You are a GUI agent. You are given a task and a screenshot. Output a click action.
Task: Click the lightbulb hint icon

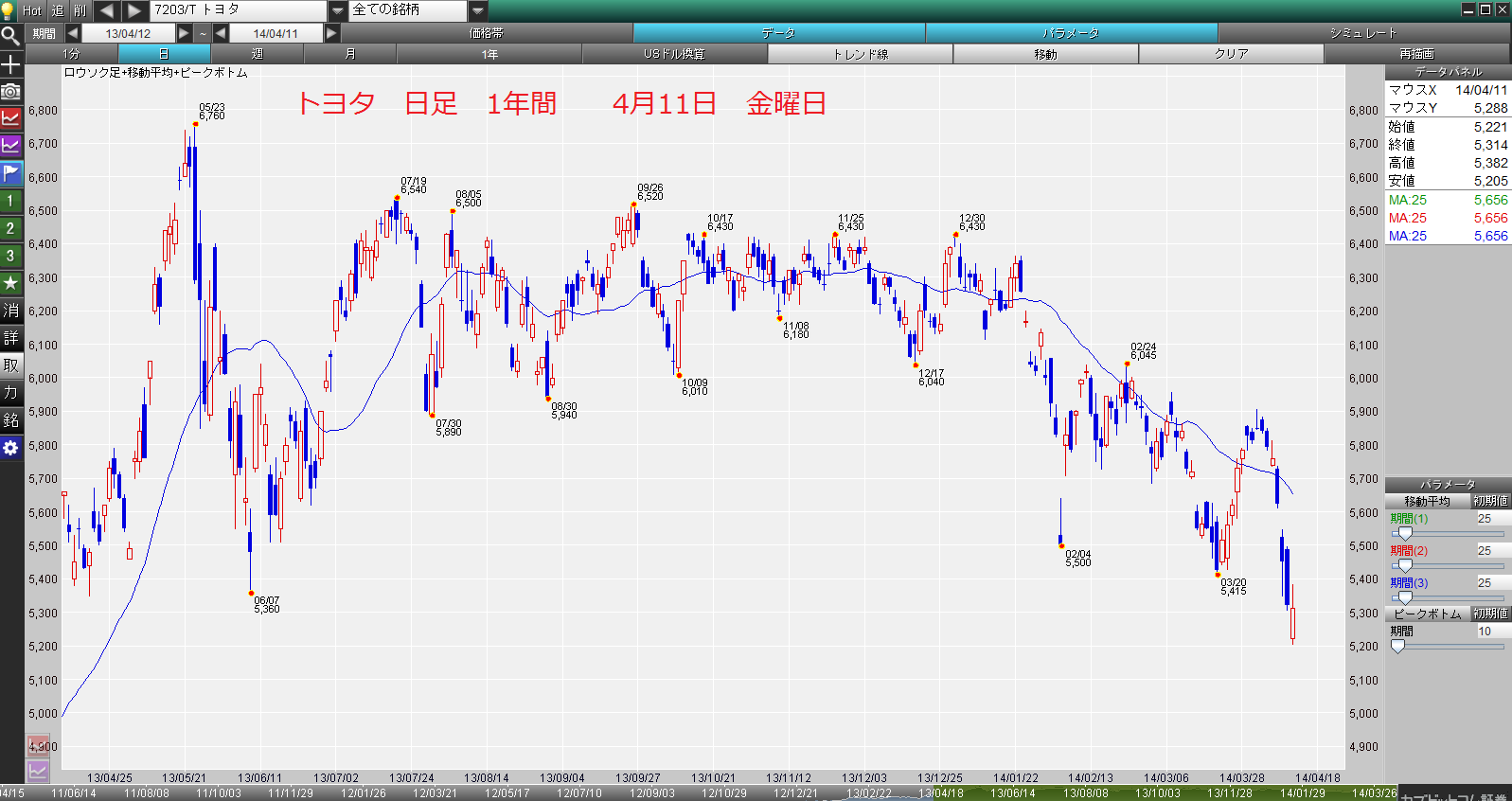click(x=9, y=10)
